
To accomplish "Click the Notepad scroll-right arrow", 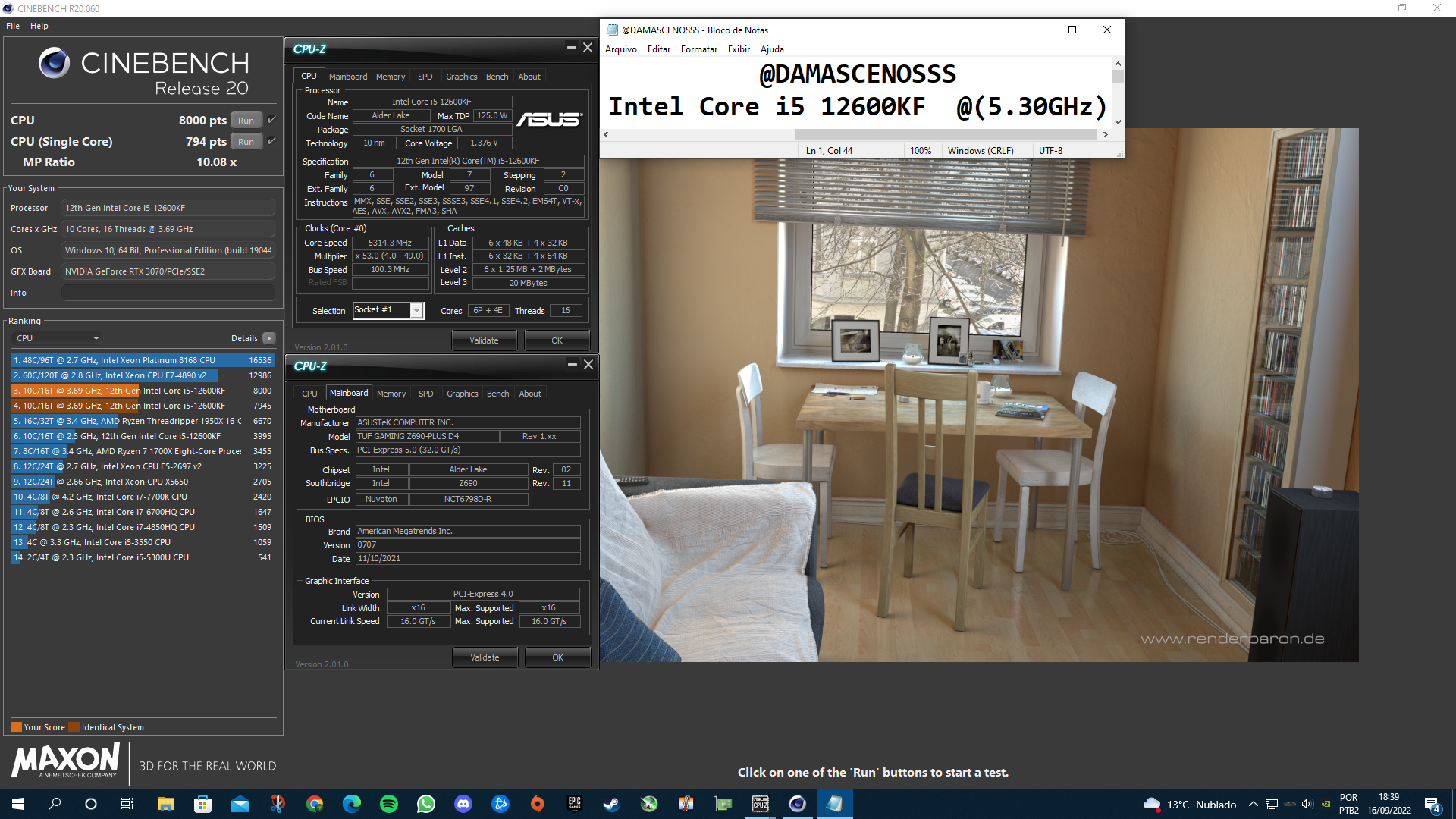I will (x=1106, y=134).
